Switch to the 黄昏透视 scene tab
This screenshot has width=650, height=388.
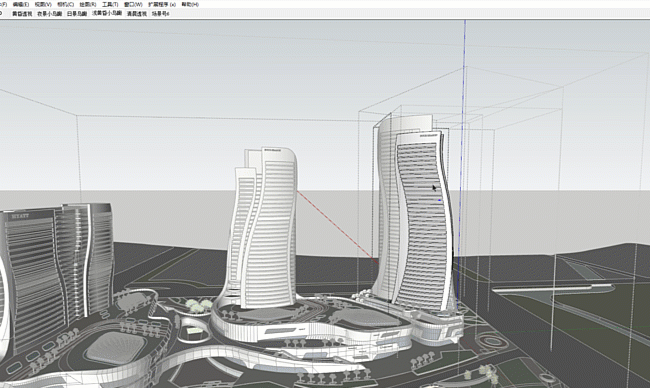click(22, 14)
